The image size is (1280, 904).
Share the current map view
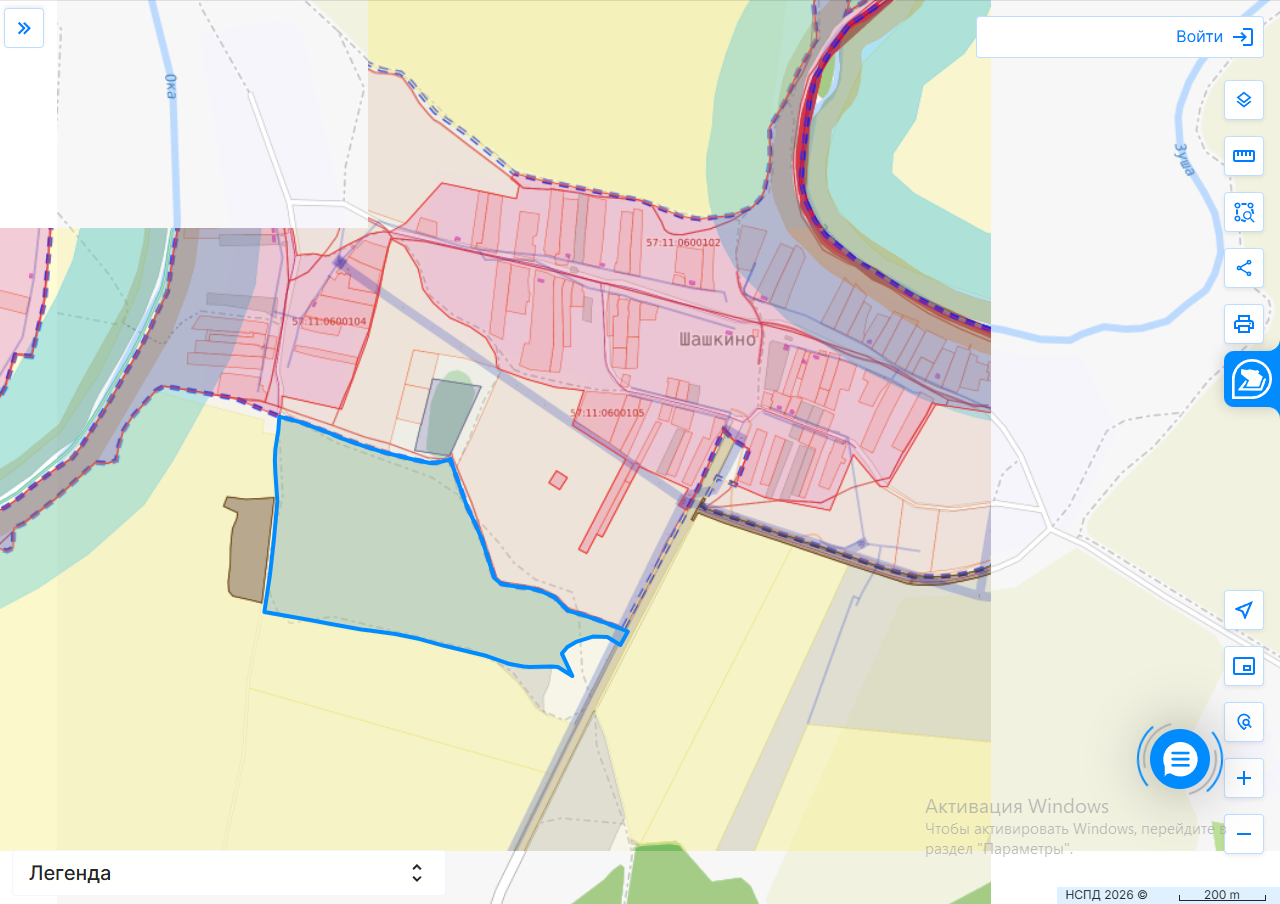point(1244,268)
